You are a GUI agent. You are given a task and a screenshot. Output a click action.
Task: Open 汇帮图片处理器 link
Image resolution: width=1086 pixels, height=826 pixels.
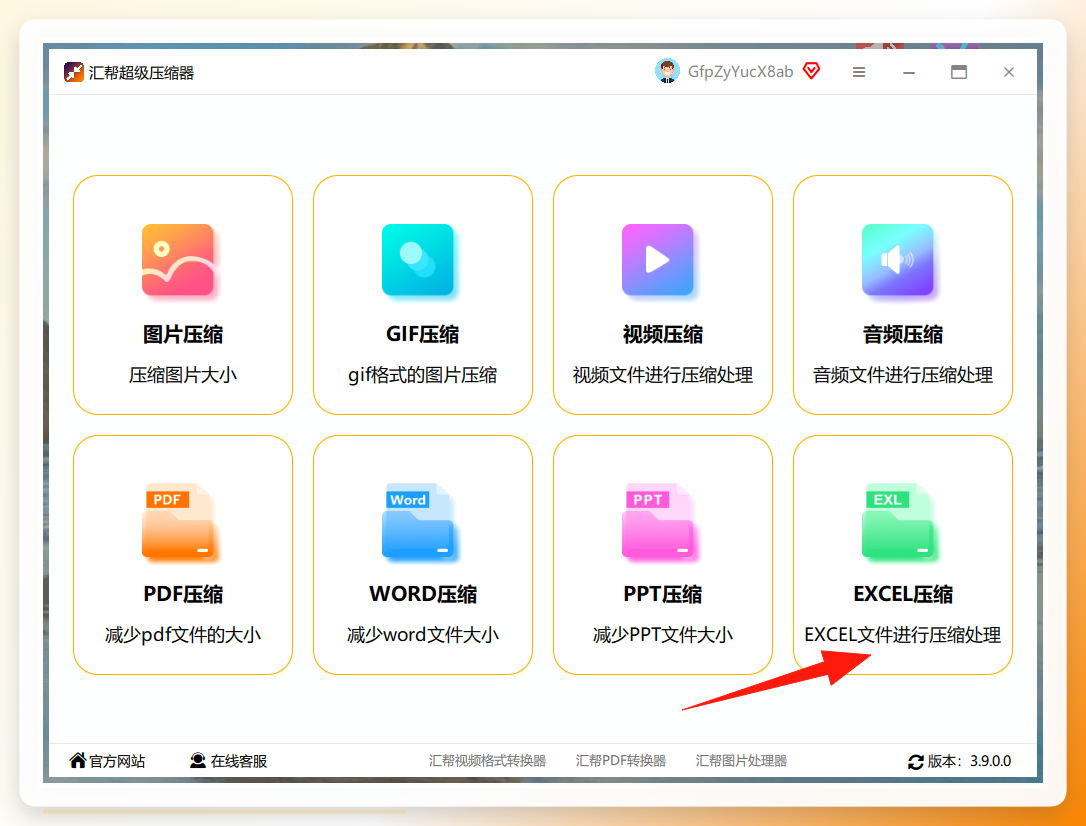coord(741,761)
